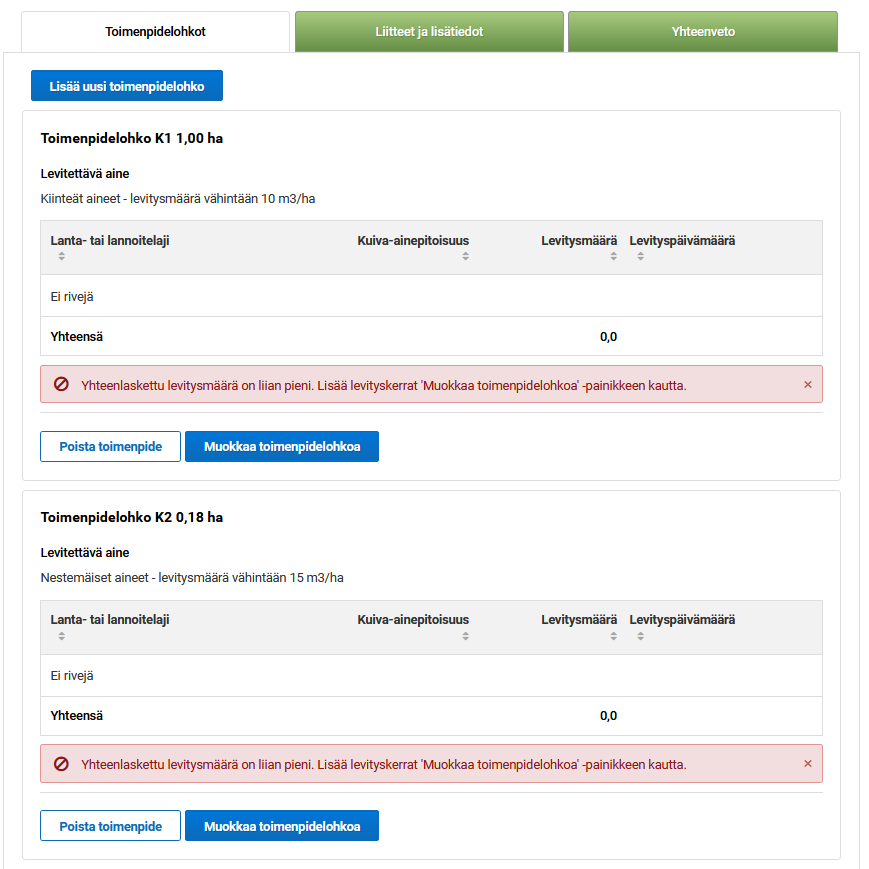Viewport: 869px width, 869px height.
Task: Click Poista toimenpide for lohko K1
Action: [110, 447]
